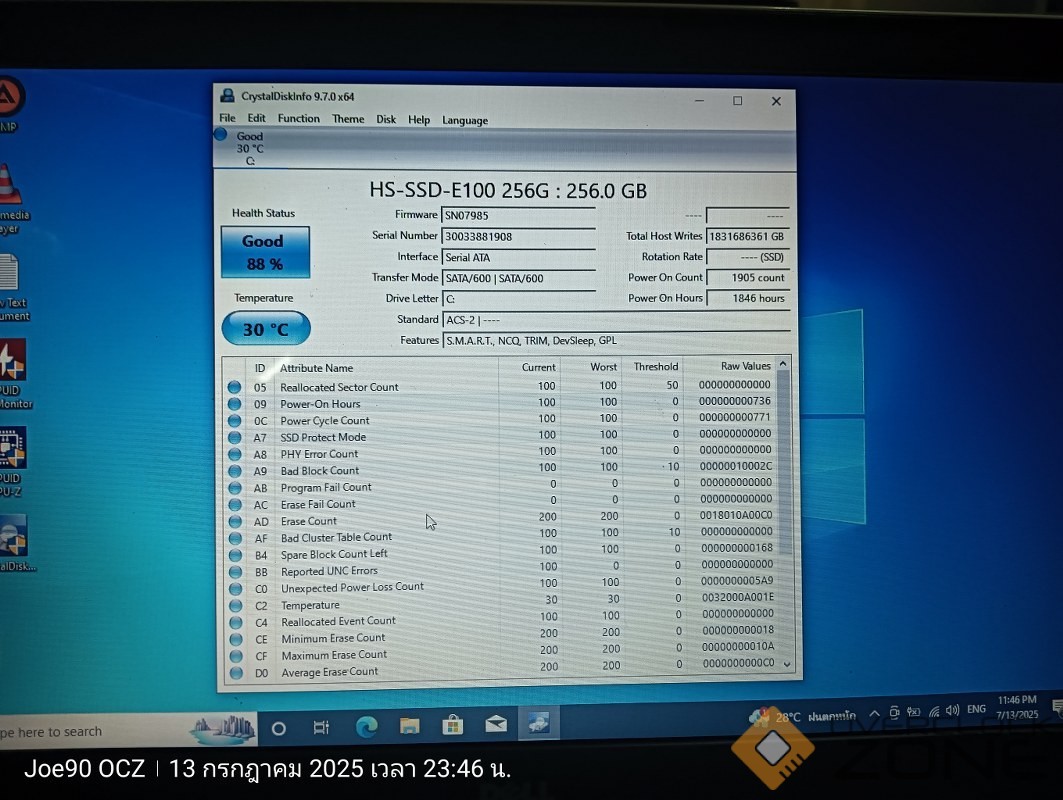Image resolution: width=1063 pixels, height=800 pixels.
Task: Open the Help menu
Action: pyautogui.click(x=418, y=120)
